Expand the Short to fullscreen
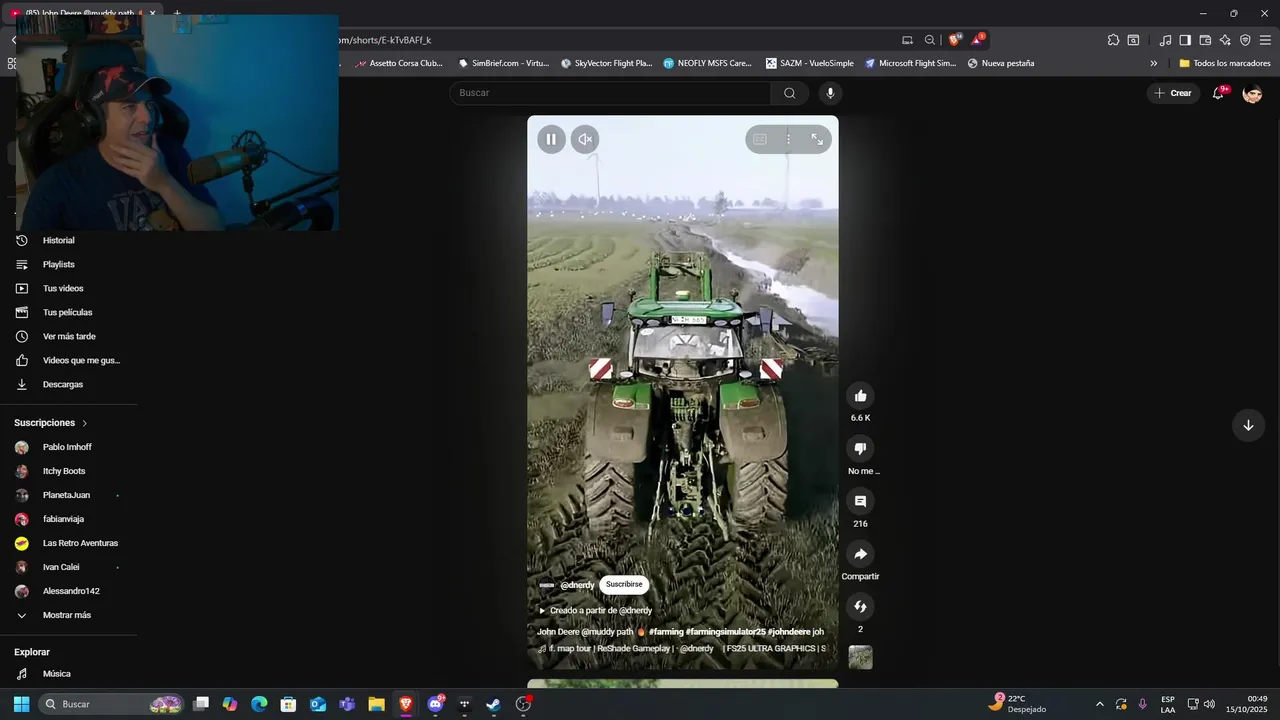This screenshot has height=720, width=1280. tap(817, 139)
